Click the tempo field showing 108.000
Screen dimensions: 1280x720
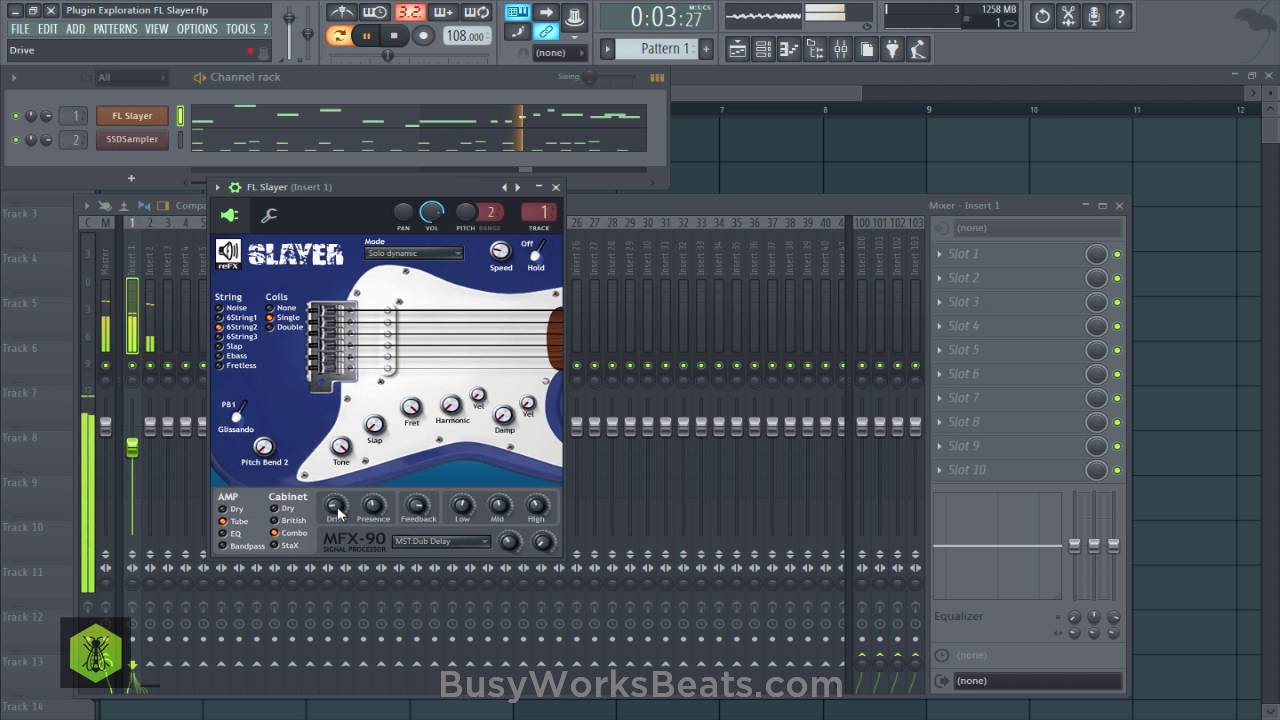[467, 36]
